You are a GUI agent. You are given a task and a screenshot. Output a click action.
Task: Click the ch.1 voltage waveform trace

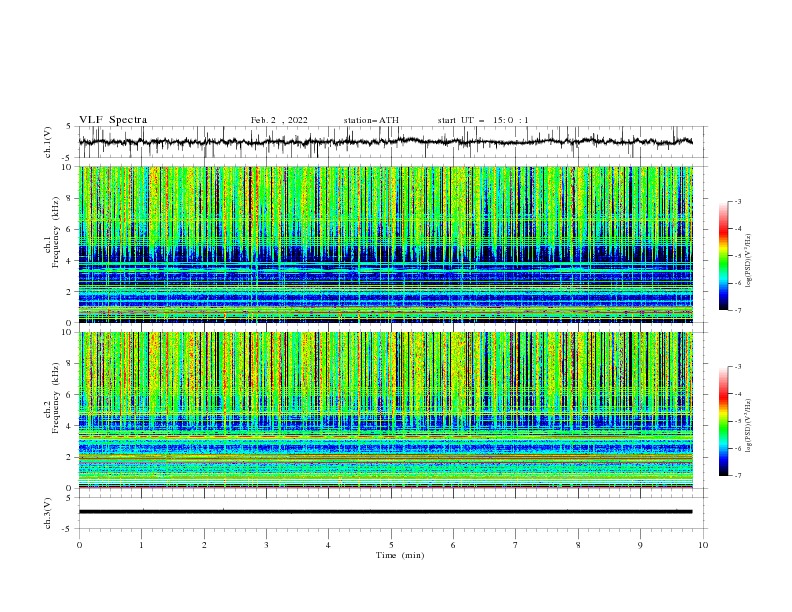[x=386, y=142]
